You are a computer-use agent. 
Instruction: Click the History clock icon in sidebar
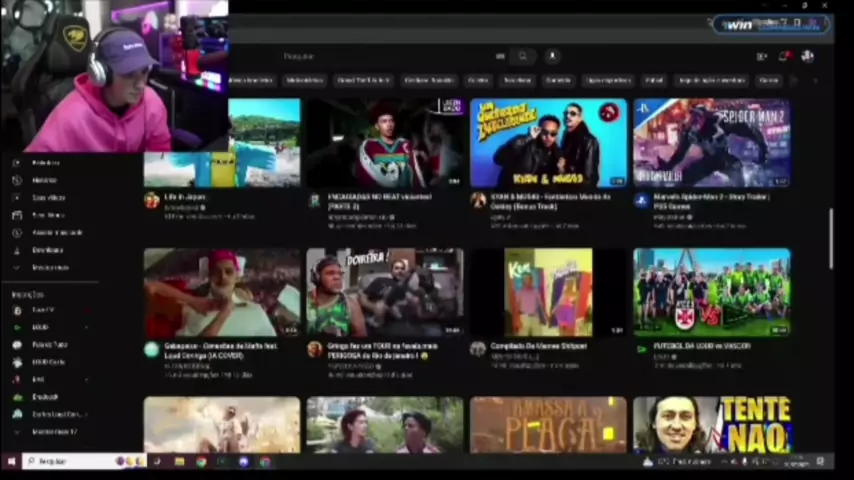pos(17,180)
